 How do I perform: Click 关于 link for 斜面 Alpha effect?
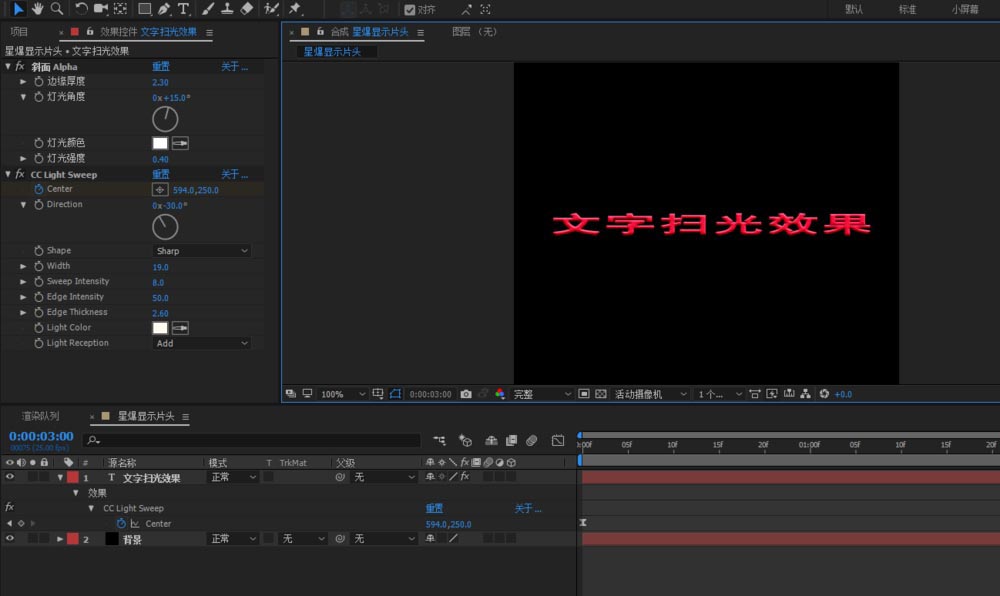coord(234,67)
